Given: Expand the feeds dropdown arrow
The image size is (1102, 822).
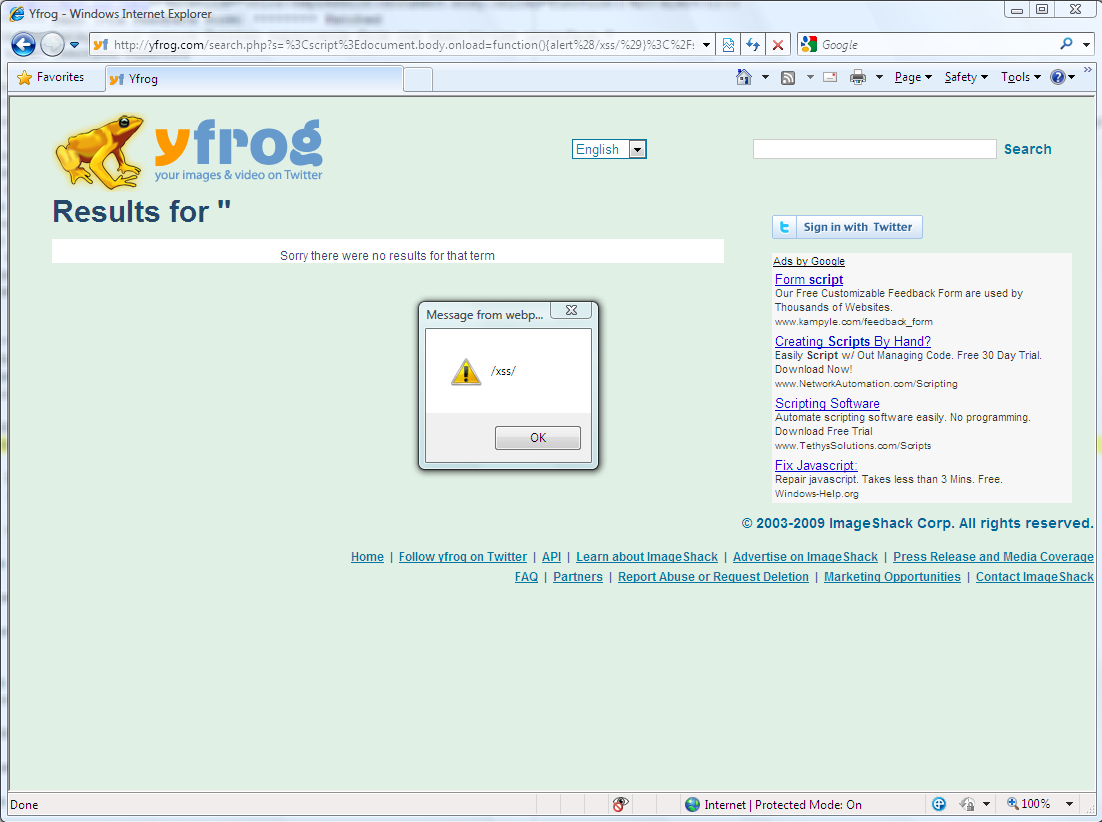Looking at the screenshot, I should point(810,77).
